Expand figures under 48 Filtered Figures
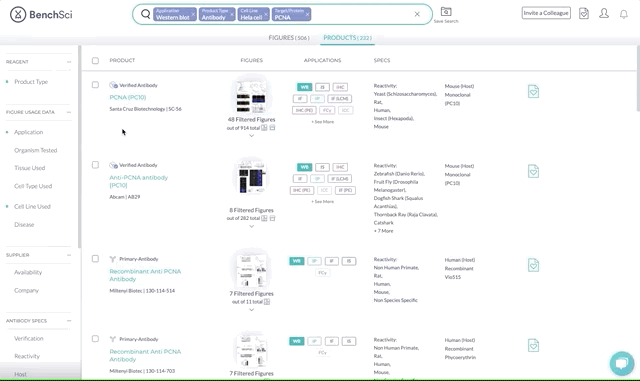This screenshot has width=640, height=381. pos(251,136)
